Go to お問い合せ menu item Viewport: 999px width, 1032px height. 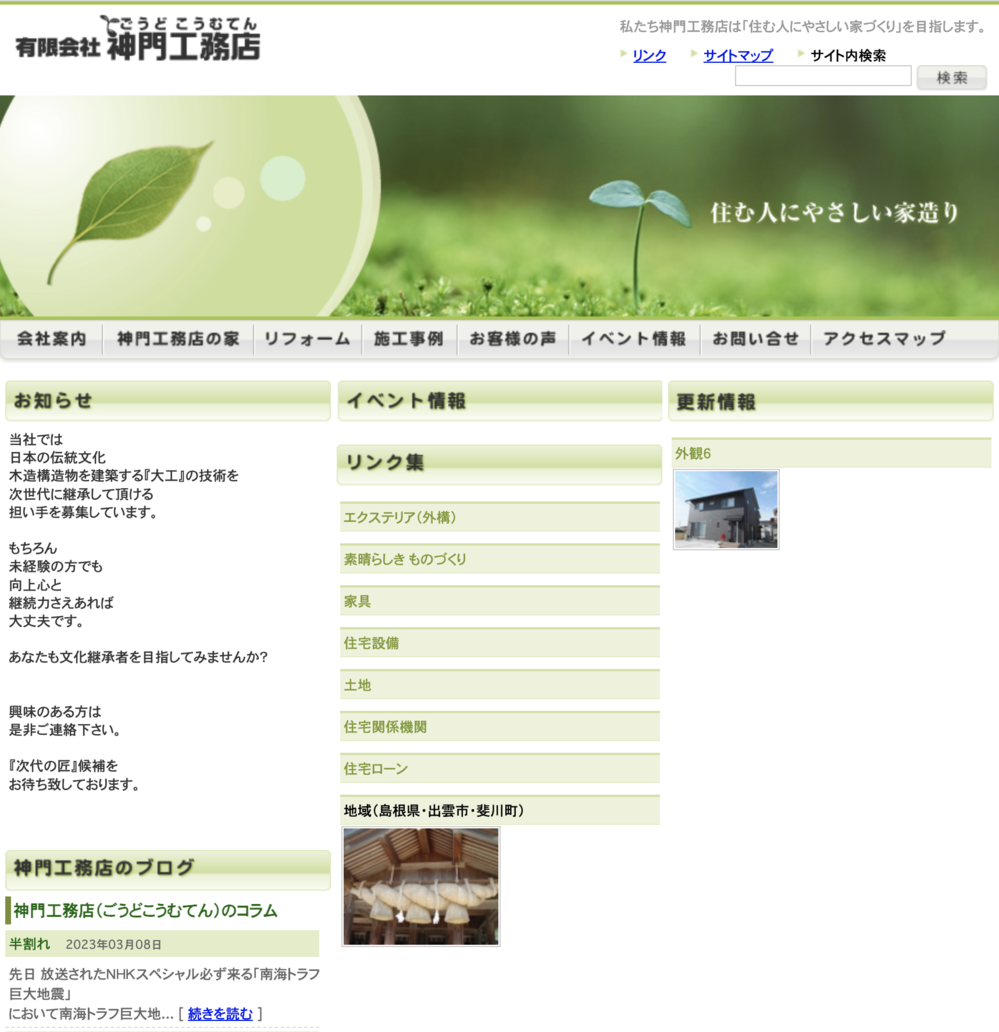pyautogui.click(x=755, y=339)
